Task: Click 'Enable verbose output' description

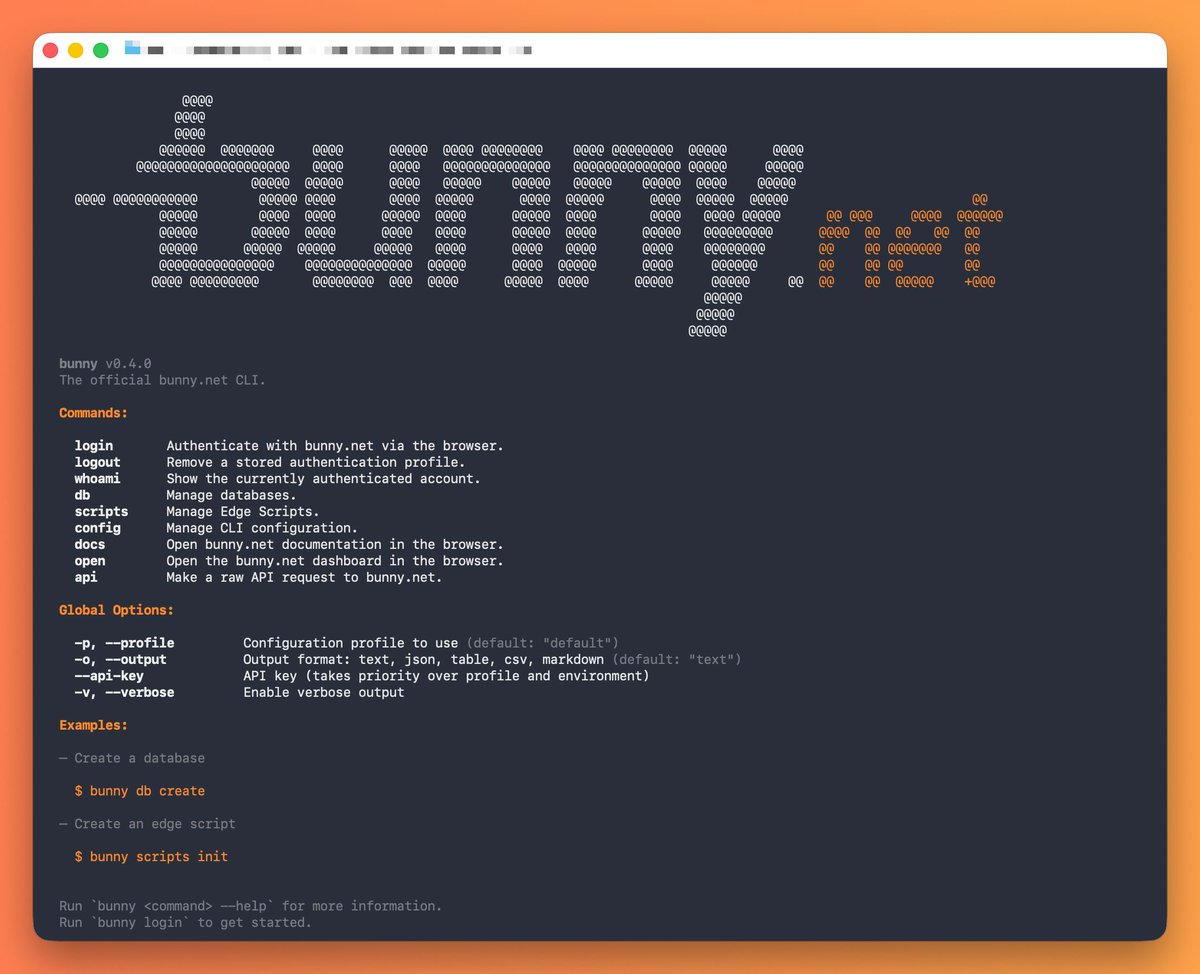Action: pos(324,692)
